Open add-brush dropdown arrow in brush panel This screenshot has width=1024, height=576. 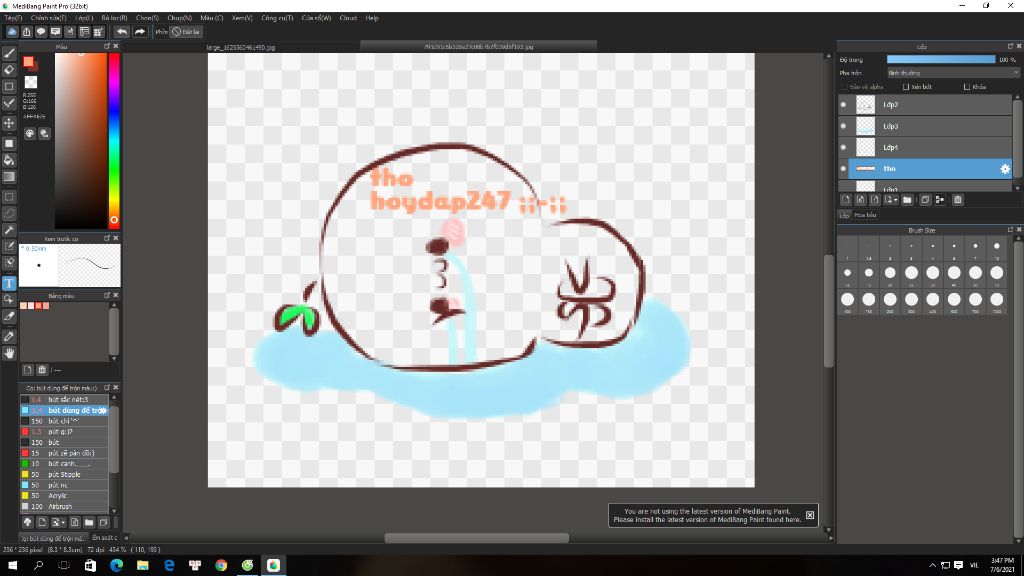63,522
